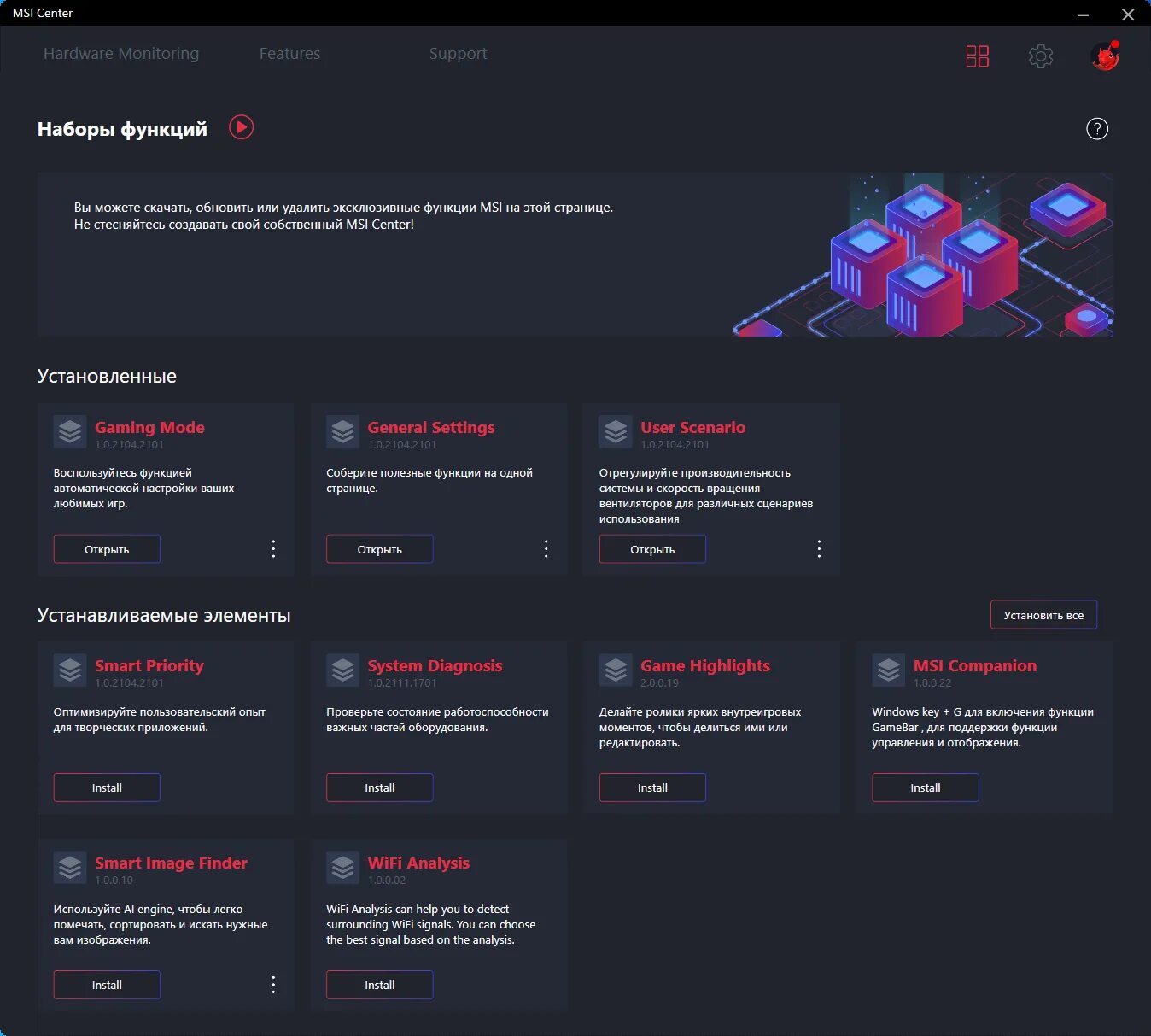The width and height of the screenshot is (1151, 1036).
Task: Click the WiFi Analysis layers icon
Action: pos(342,868)
